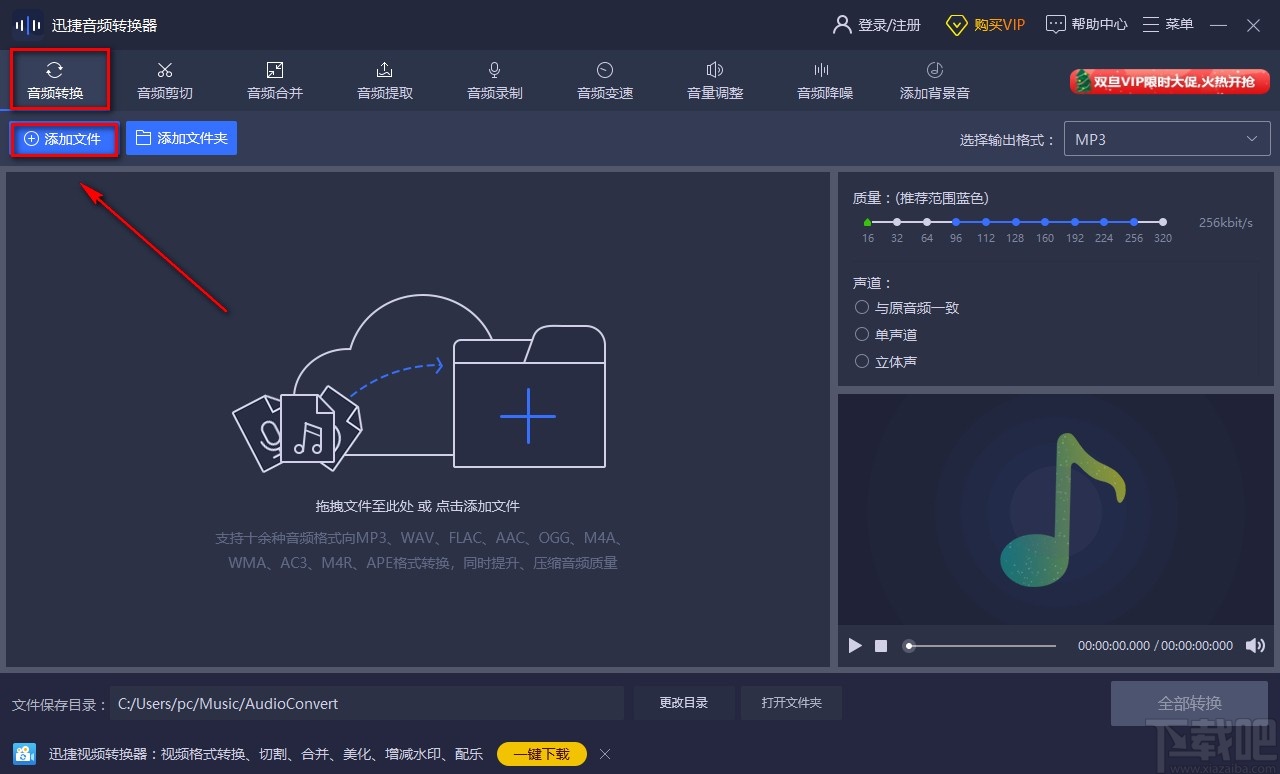Select the 音频变速 speed change tool

(x=604, y=80)
